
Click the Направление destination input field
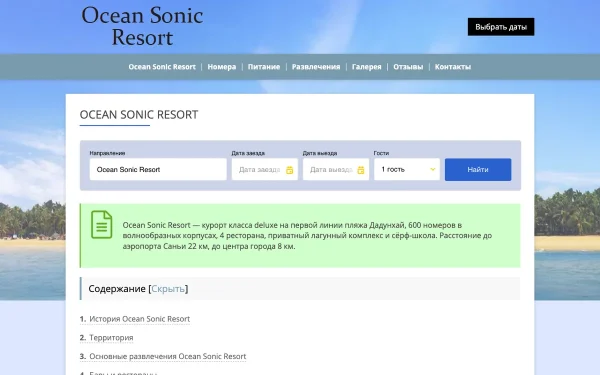[x=158, y=169]
